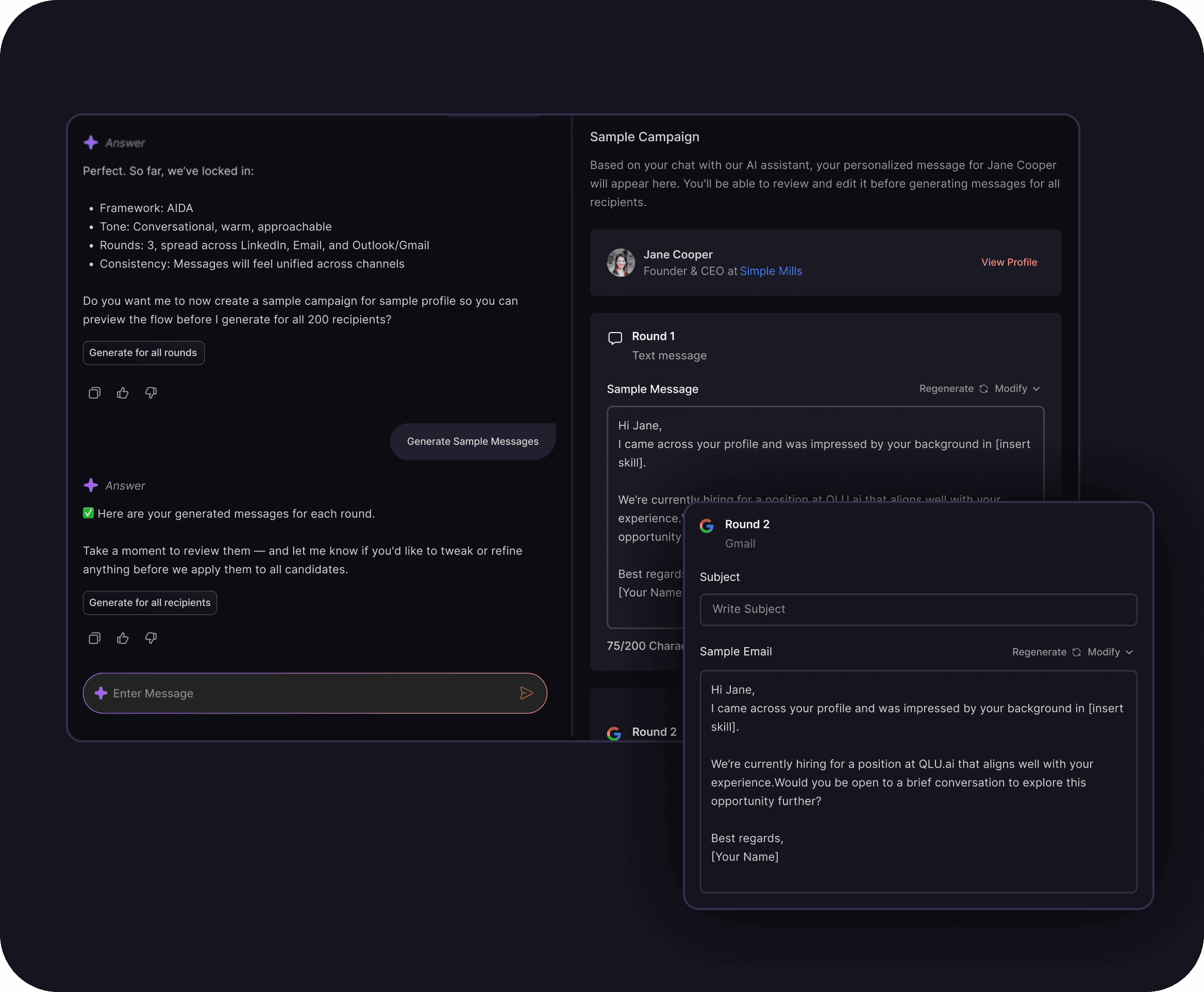Send message using the arrow icon
1204x992 pixels.
[527, 693]
